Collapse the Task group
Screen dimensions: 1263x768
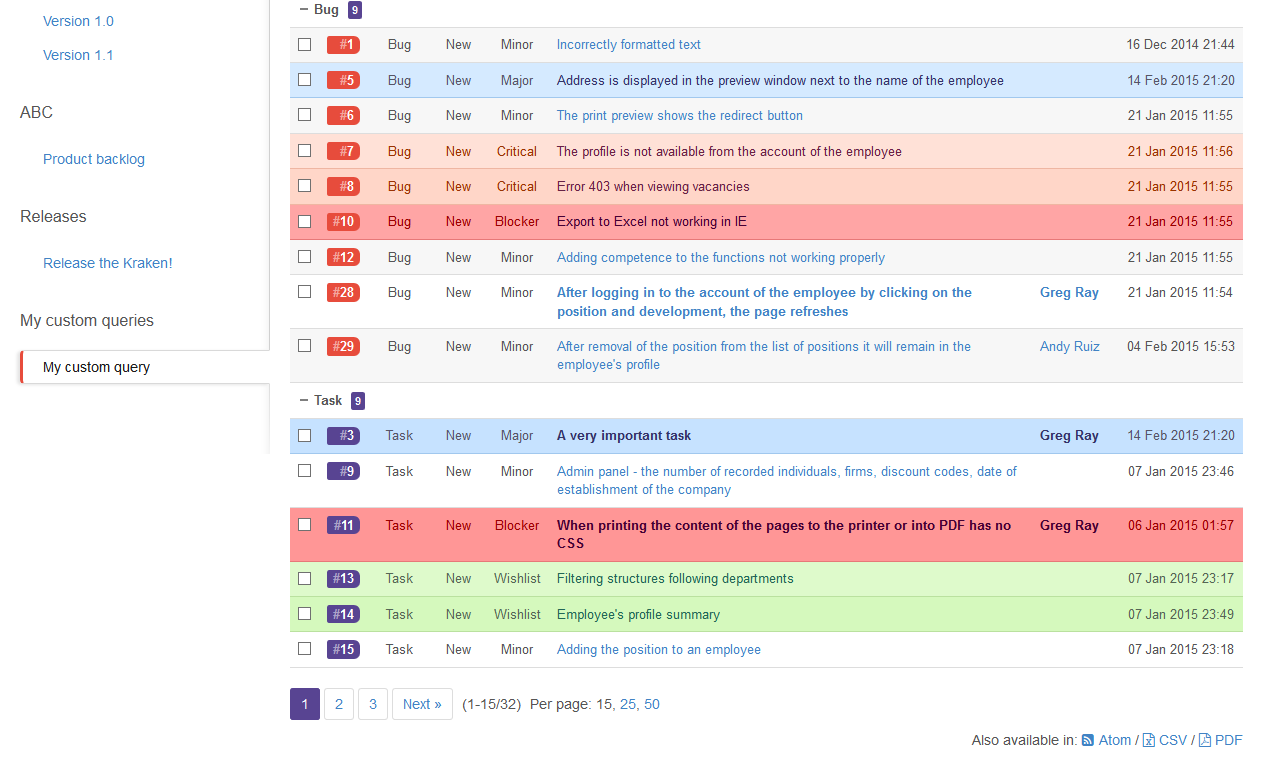(x=304, y=400)
